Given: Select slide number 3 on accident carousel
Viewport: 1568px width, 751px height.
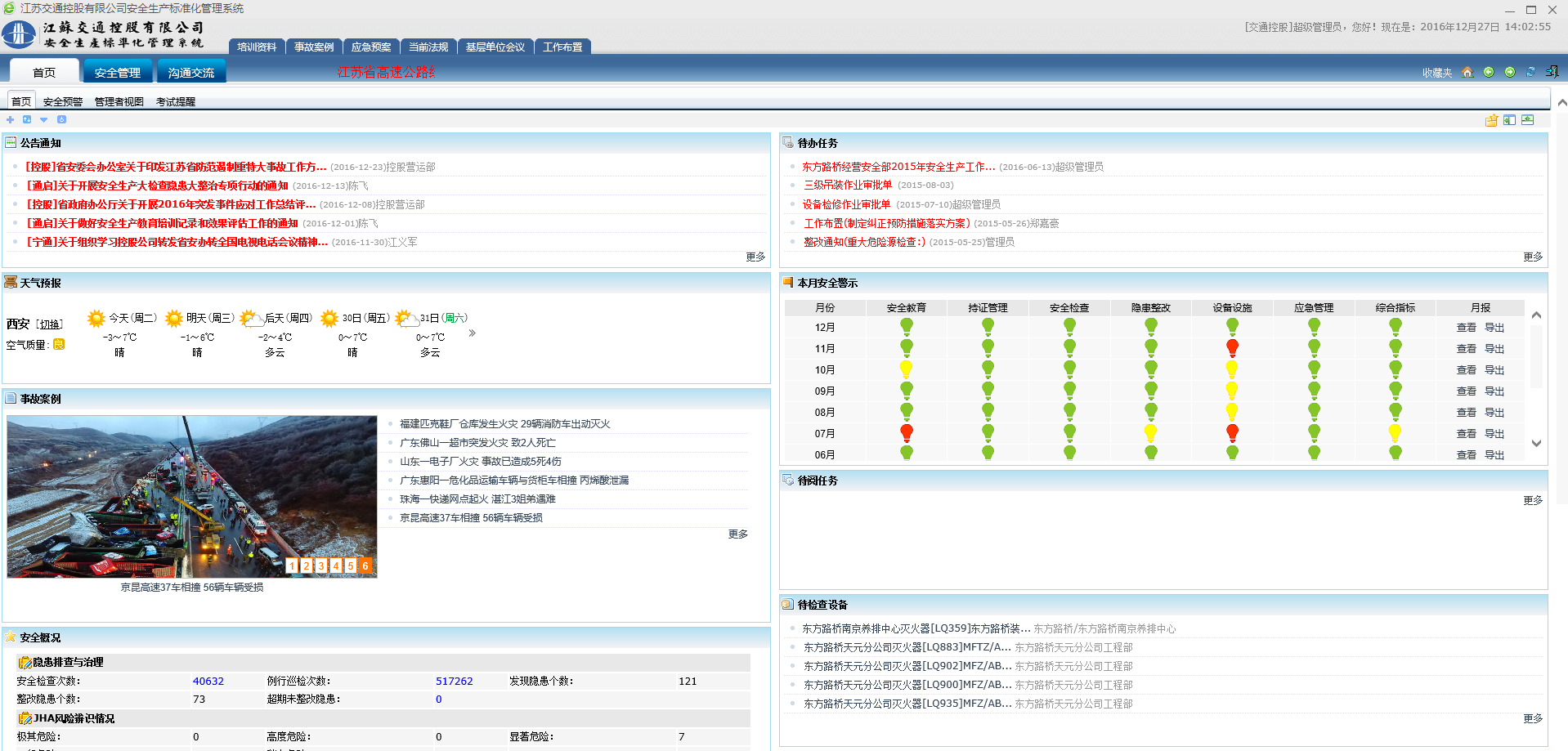Looking at the screenshot, I should click(321, 565).
